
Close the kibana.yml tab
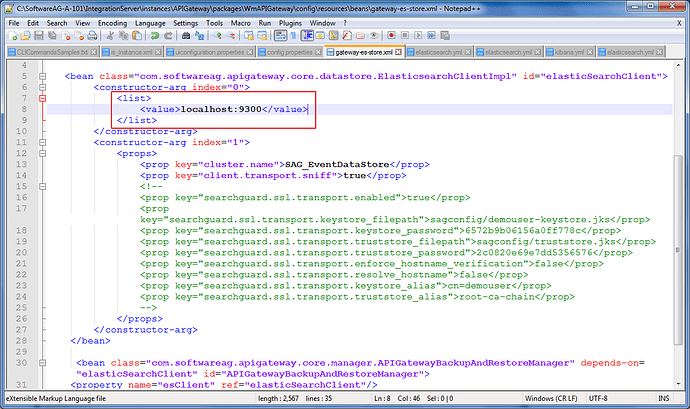[590, 52]
